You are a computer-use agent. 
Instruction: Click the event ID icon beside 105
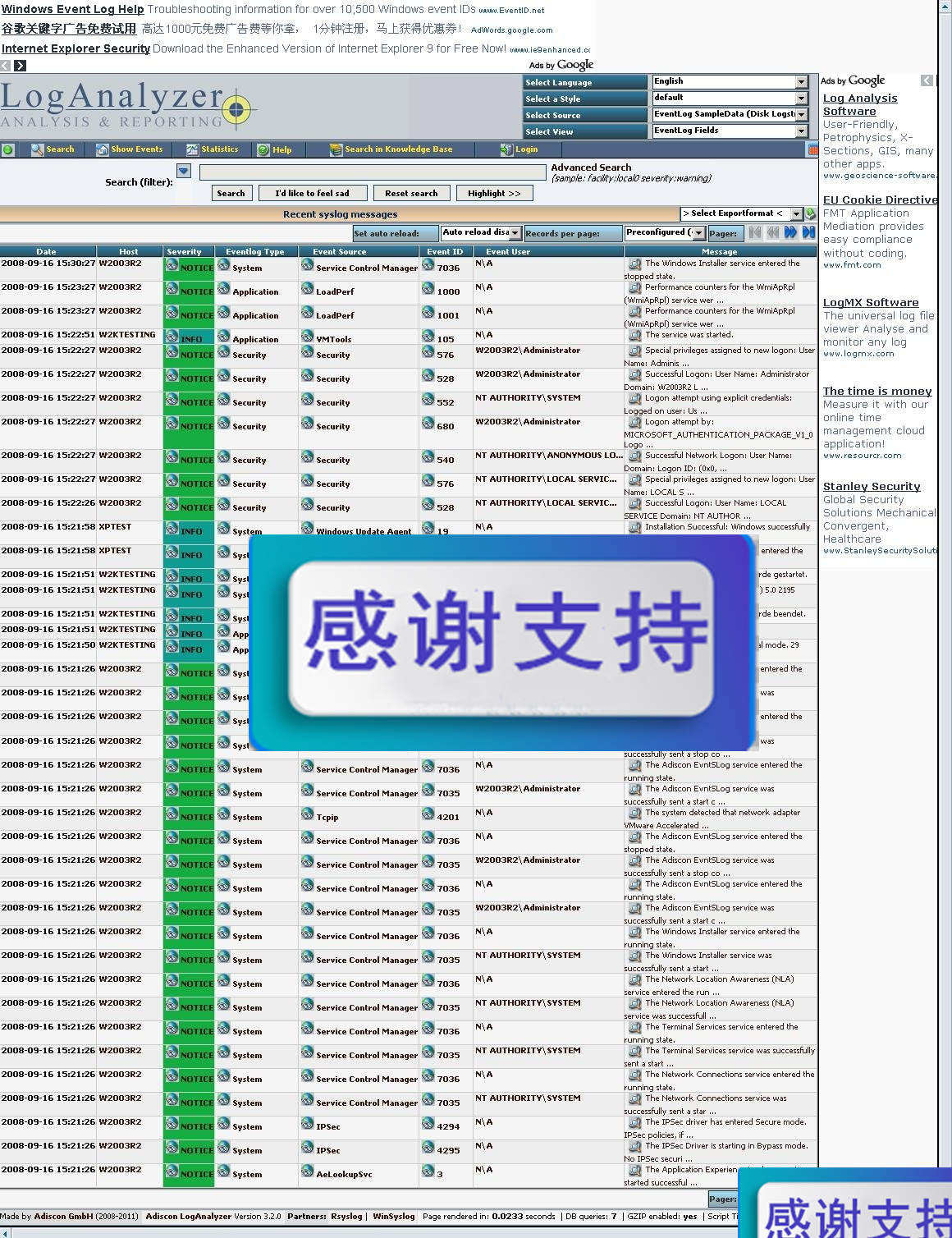pyautogui.click(x=428, y=337)
